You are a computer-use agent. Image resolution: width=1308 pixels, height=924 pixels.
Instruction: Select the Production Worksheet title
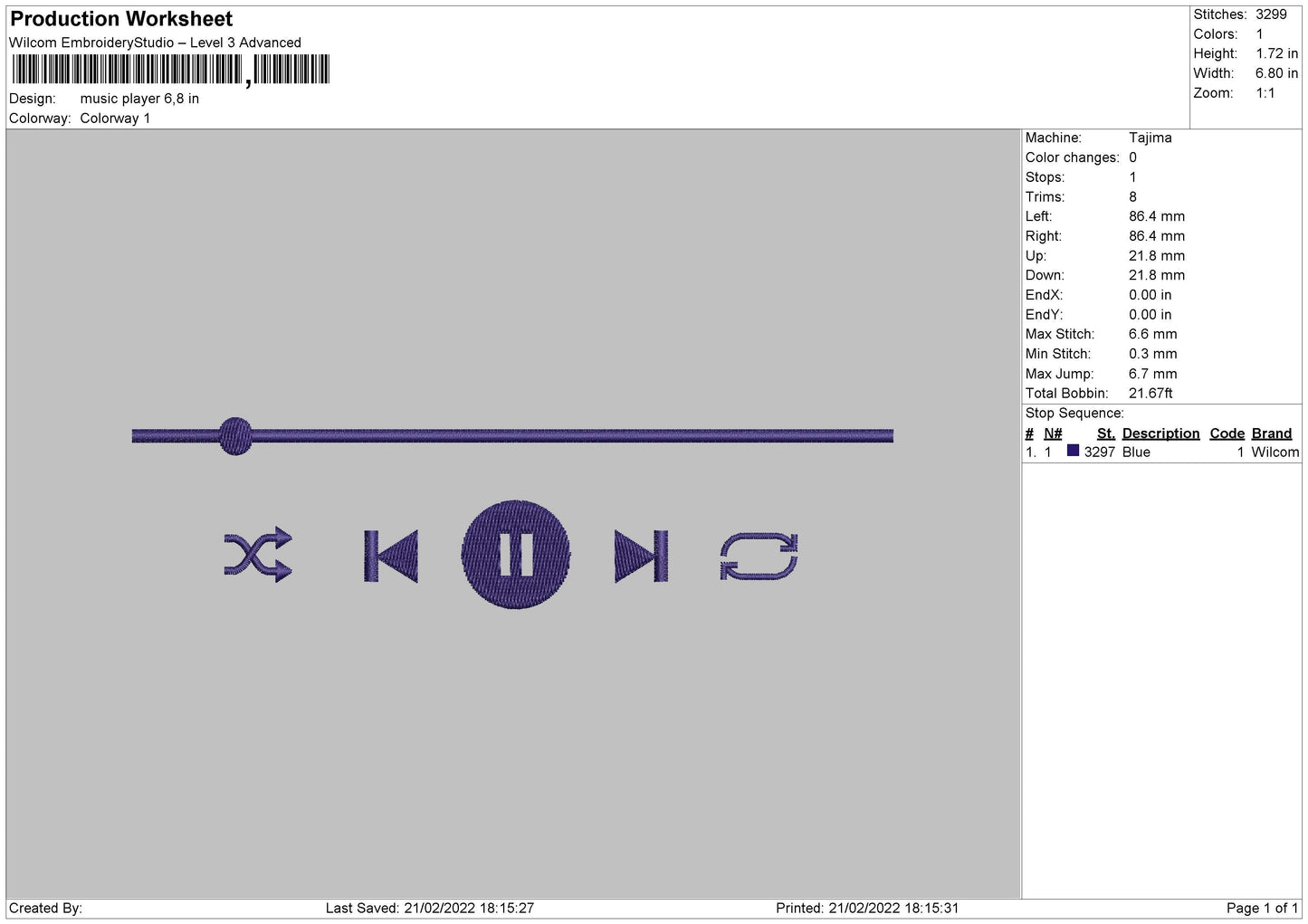(x=121, y=19)
